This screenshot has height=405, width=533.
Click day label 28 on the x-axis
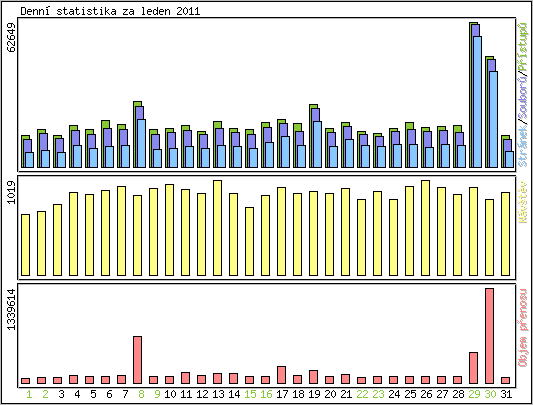pyautogui.click(x=458, y=394)
